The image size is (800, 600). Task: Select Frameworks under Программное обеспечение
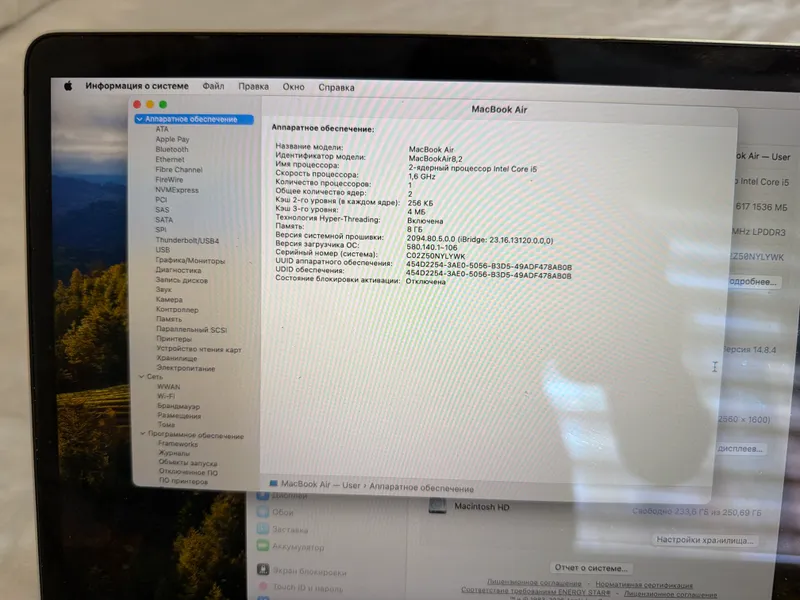coord(178,444)
